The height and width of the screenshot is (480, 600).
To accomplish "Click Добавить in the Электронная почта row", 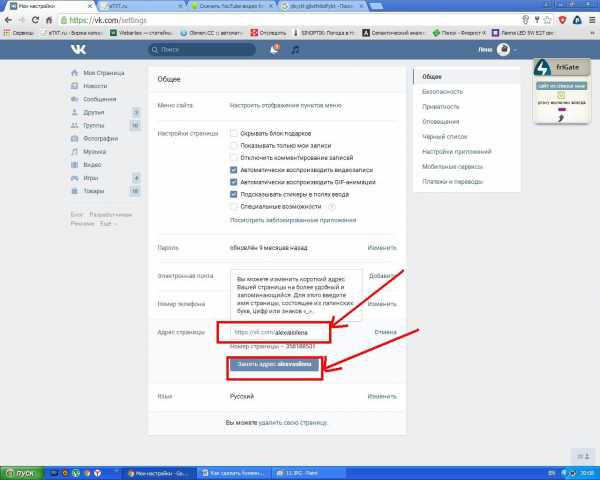I will point(382,276).
